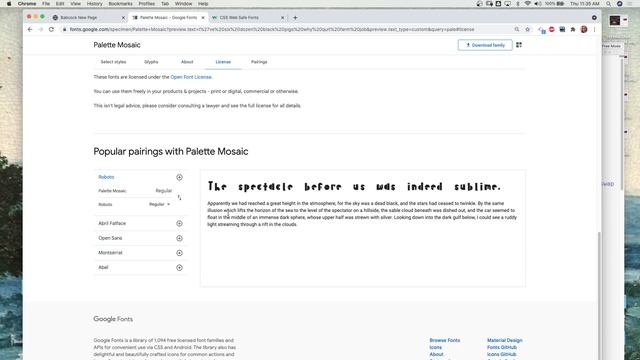Add Montserrat pairing with plus icon
640x360 pixels.
pyautogui.click(x=179, y=253)
